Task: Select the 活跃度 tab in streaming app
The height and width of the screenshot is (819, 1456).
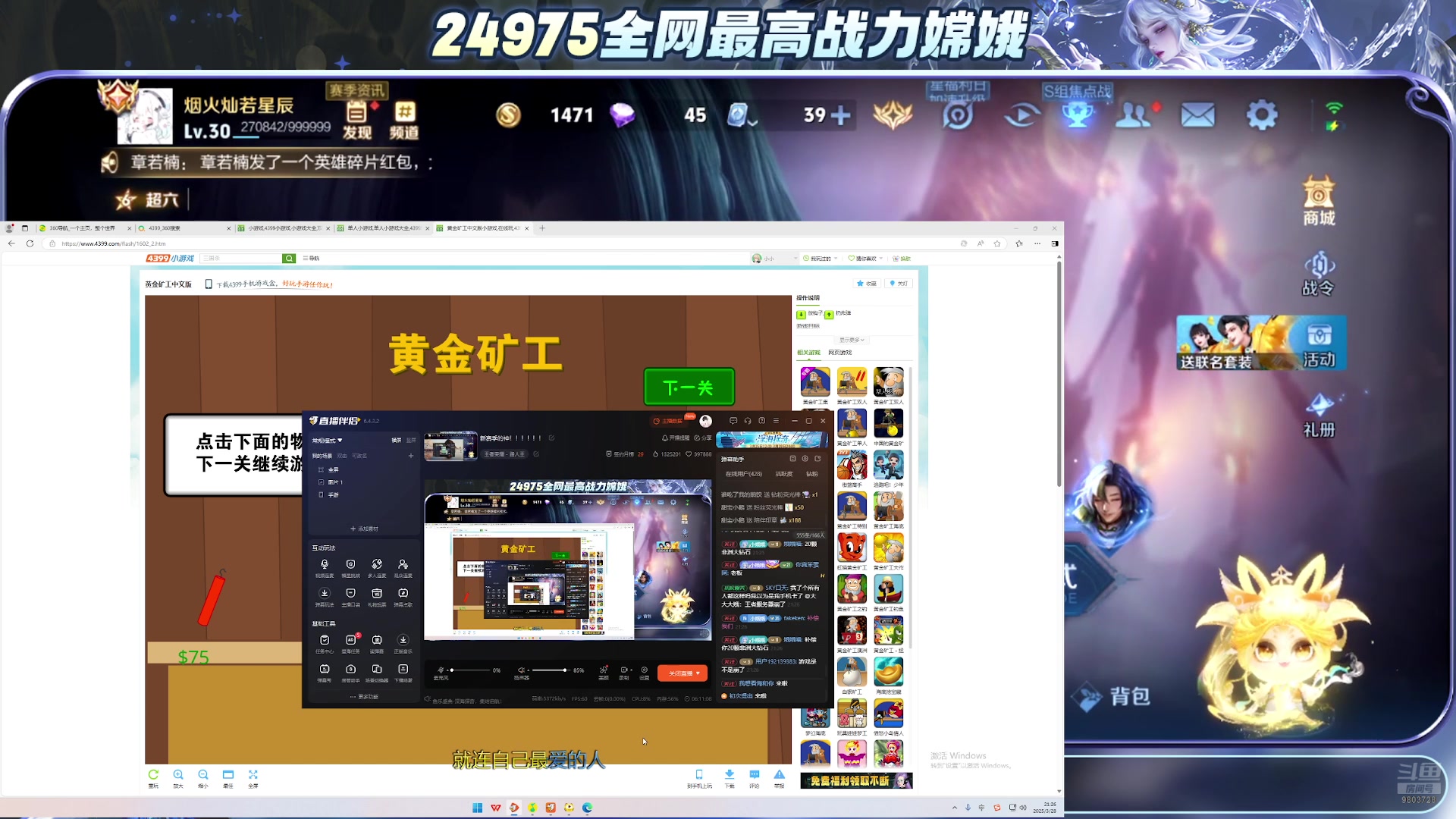Action: pyautogui.click(x=783, y=474)
